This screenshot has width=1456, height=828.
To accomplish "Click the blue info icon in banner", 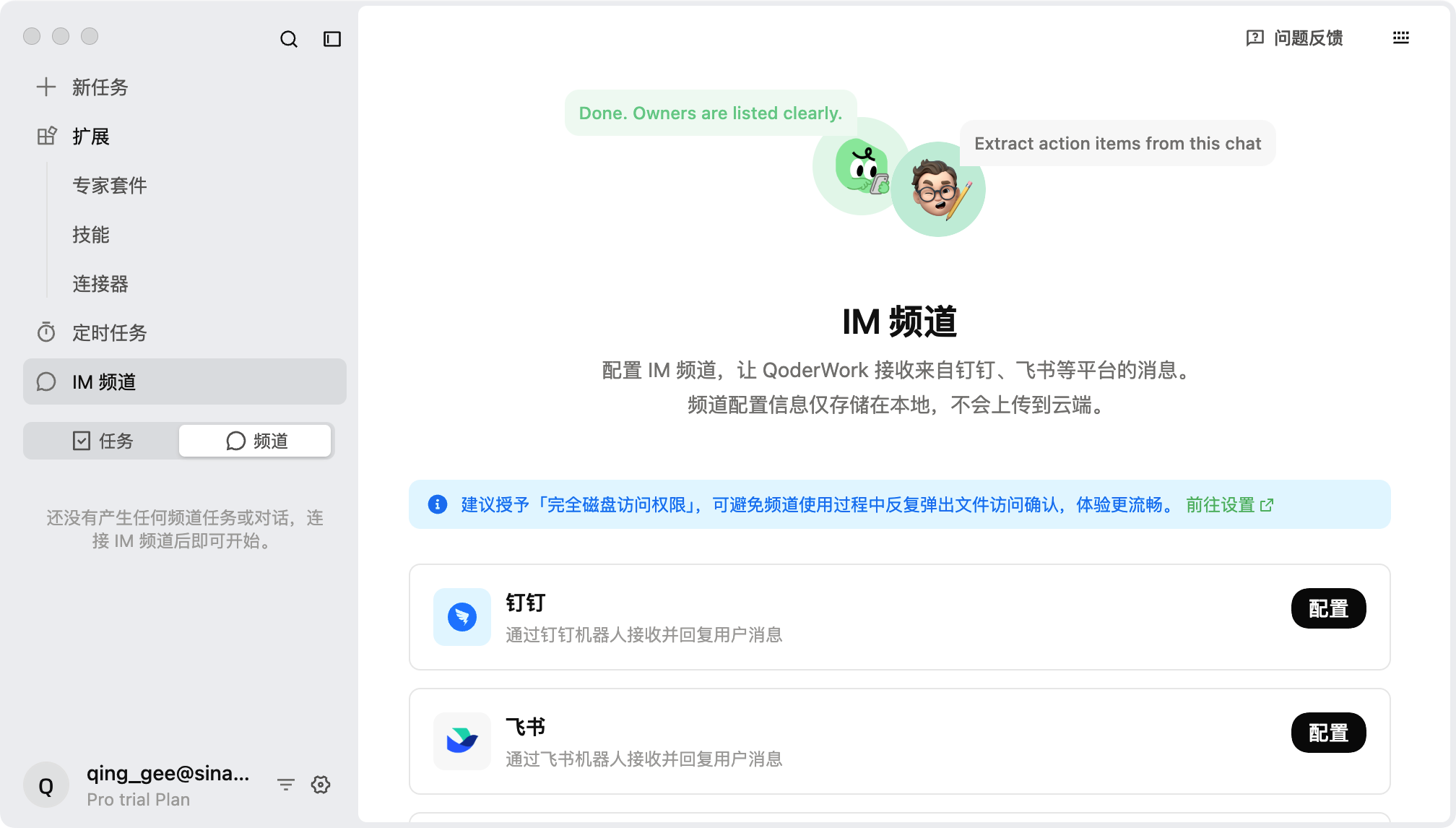I will (438, 504).
